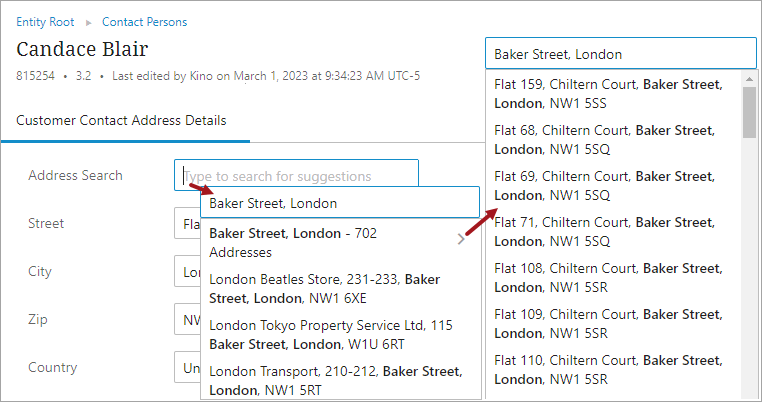The image size is (762, 402).
Task: Open the Contact Persons breadcrumb link
Action: pos(144,22)
